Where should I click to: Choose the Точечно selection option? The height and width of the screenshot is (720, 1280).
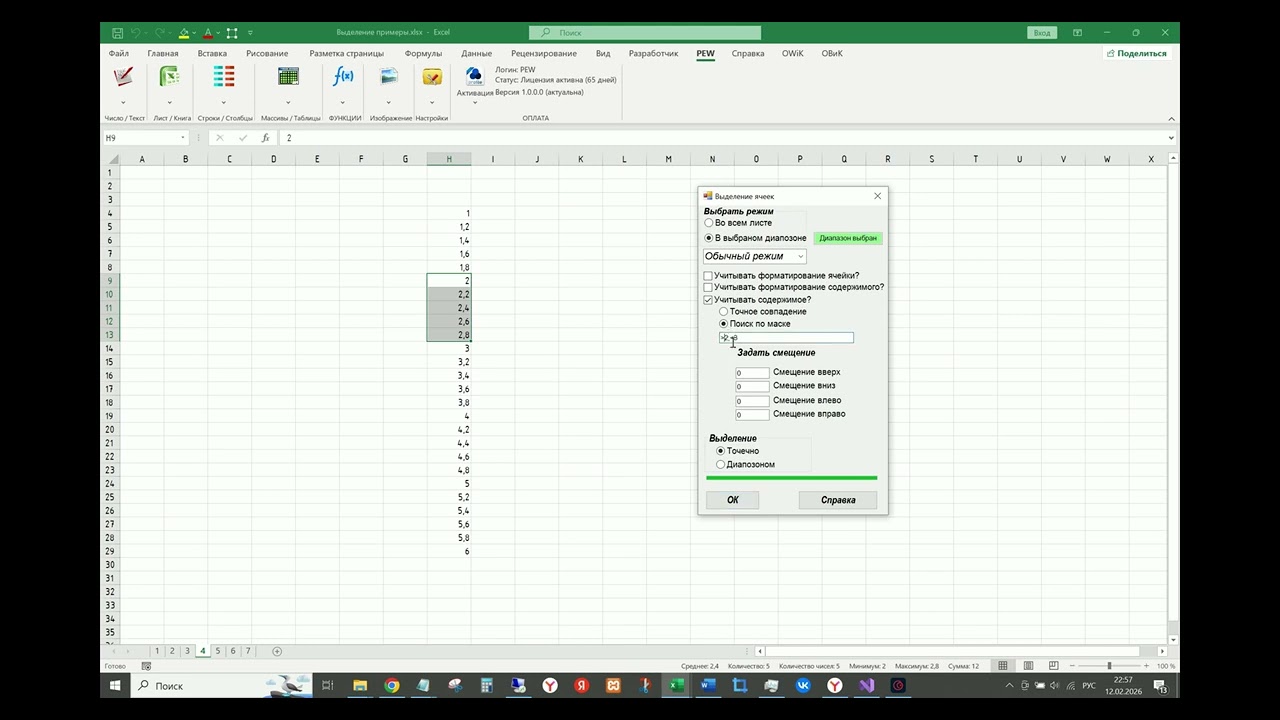coord(721,451)
